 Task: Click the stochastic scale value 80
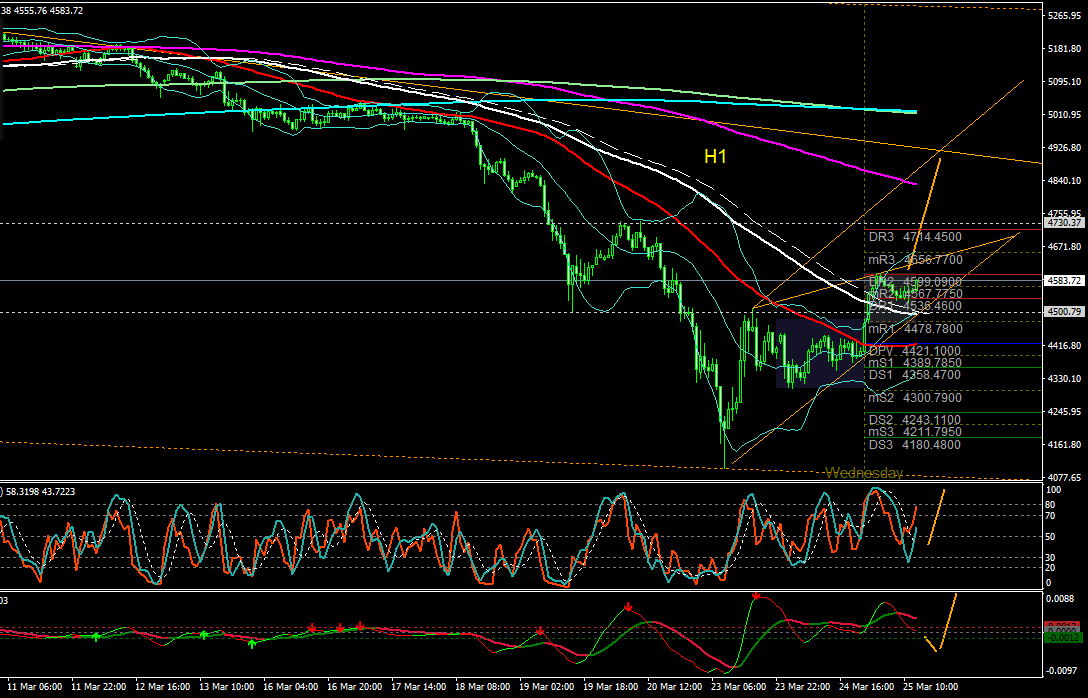coord(1050,504)
